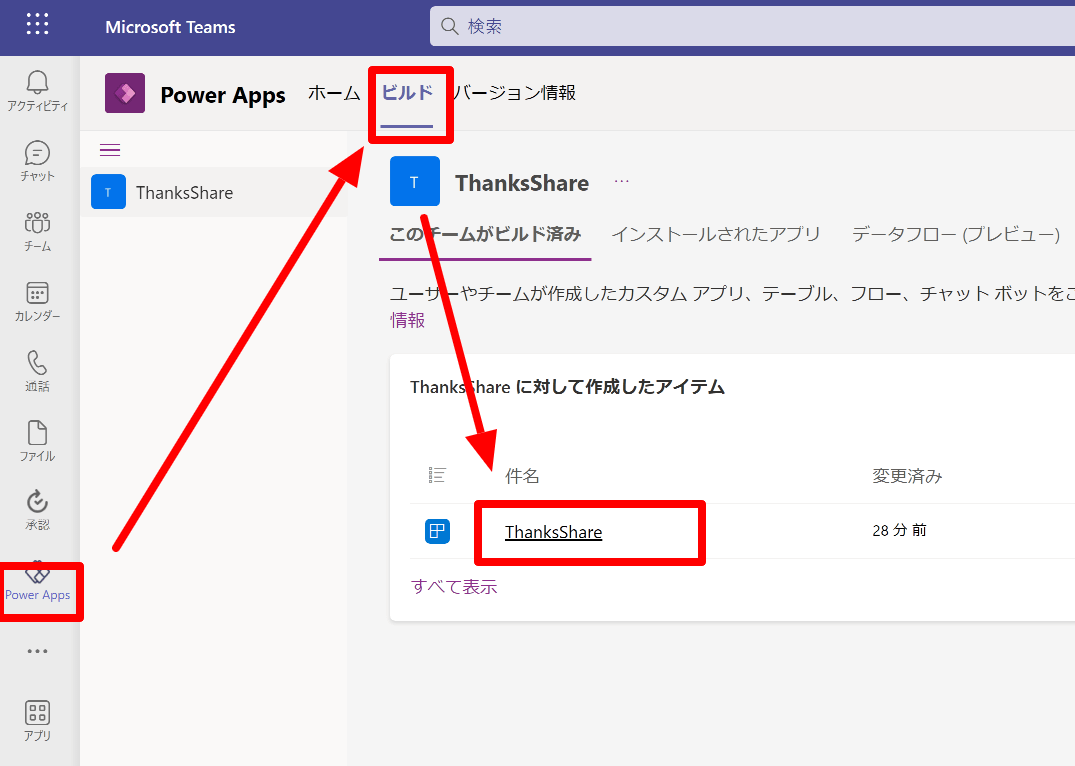Click the Power Apps app title
This screenshot has height=766, width=1075.
(223, 95)
